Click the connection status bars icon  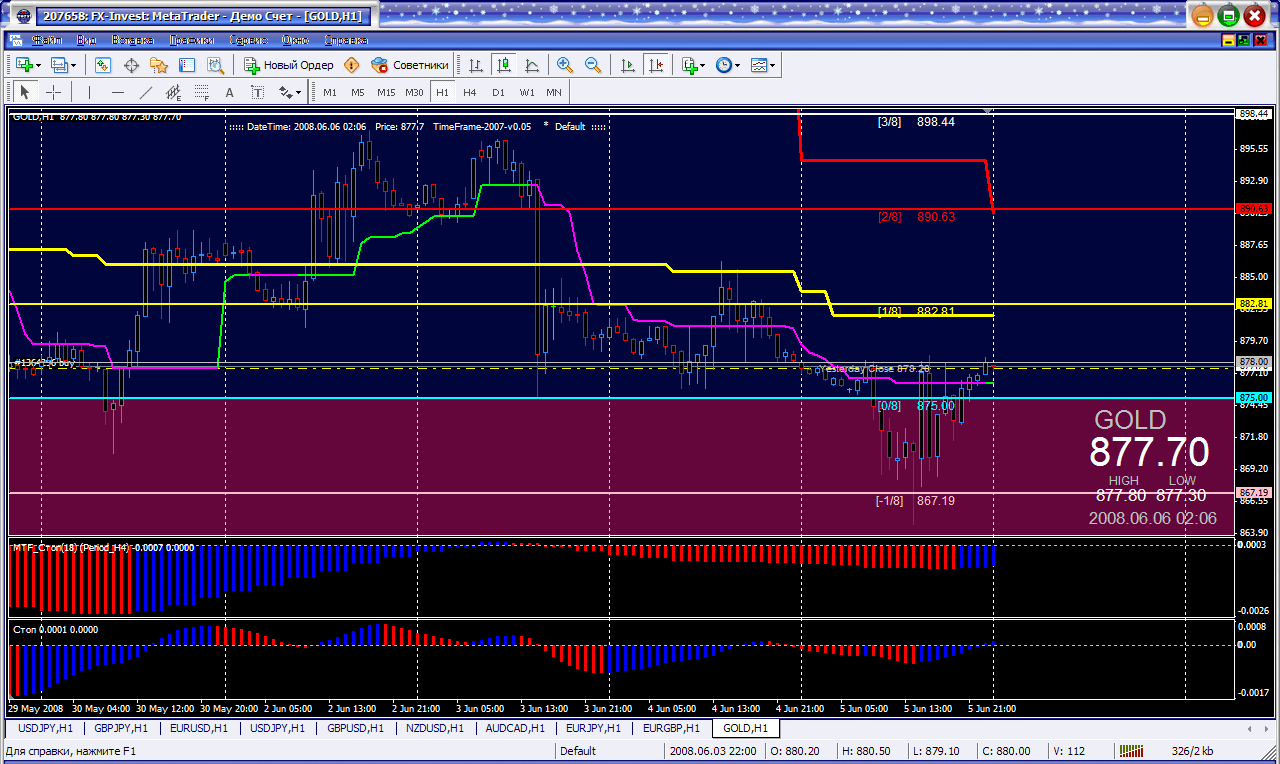point(1131,751)
